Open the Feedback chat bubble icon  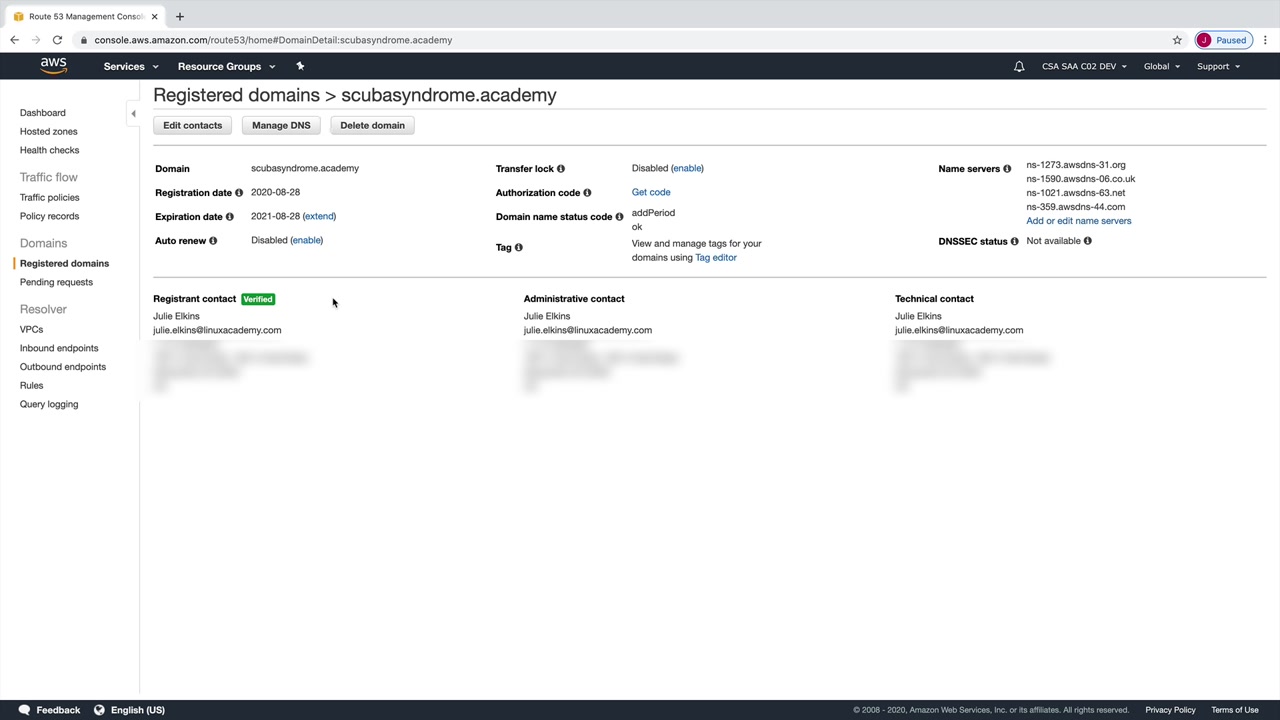click(24, 710)
